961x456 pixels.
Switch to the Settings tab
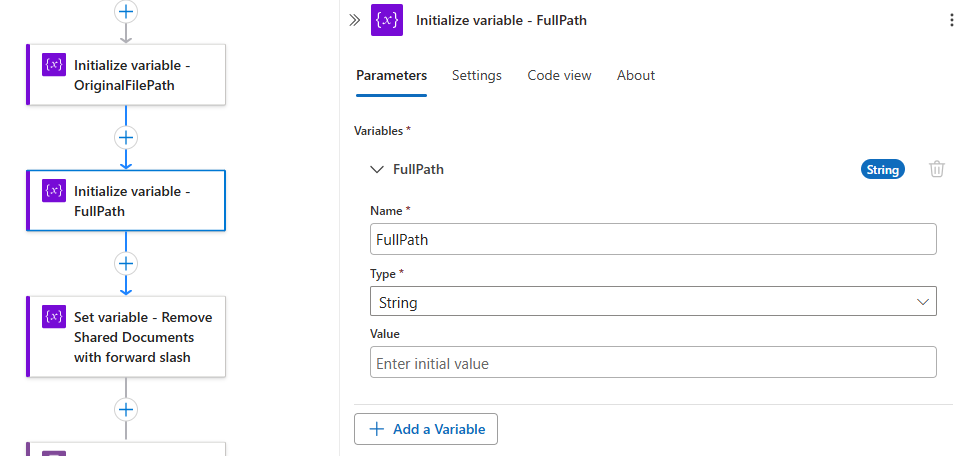click(477, 75)
